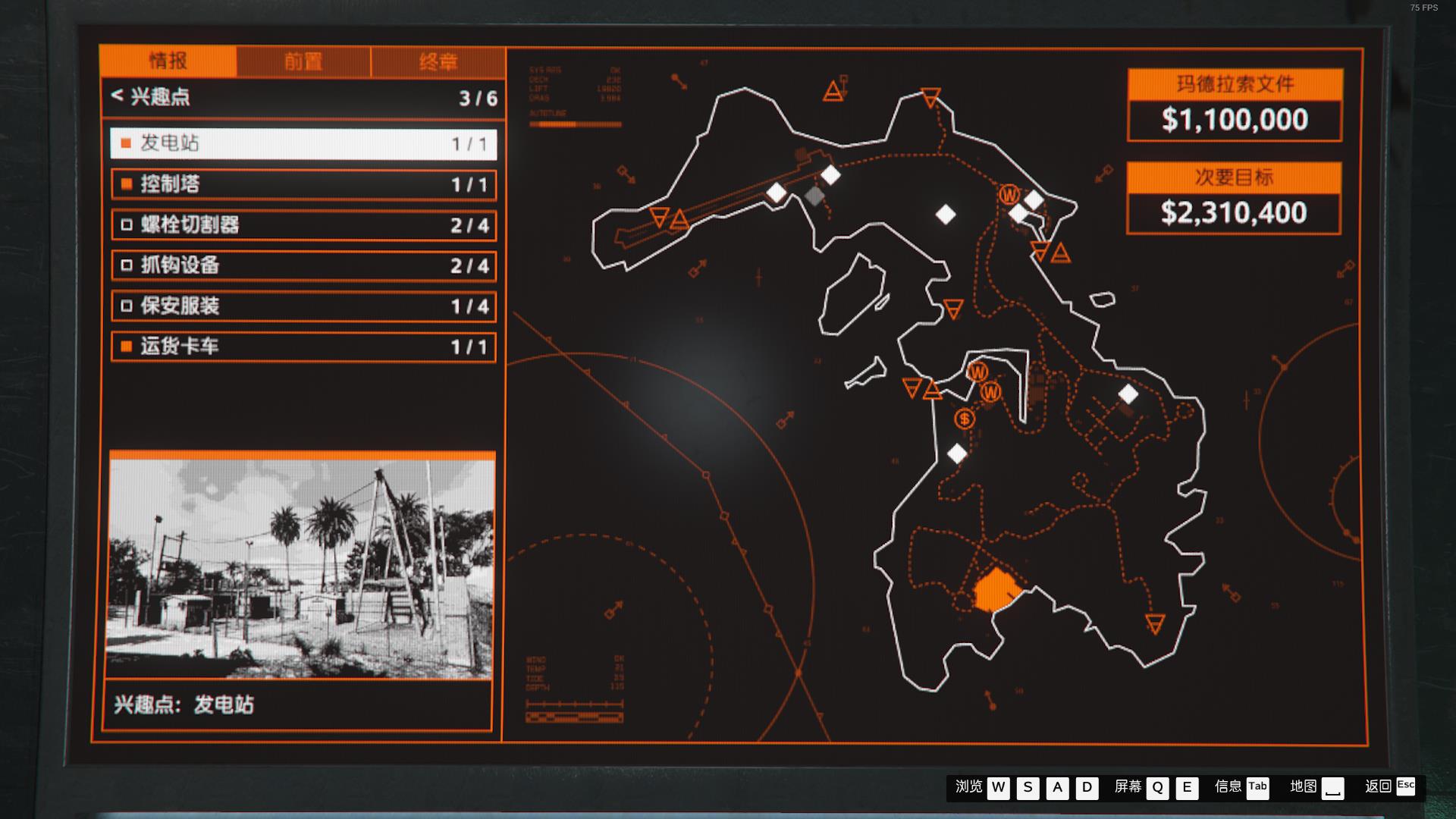Click the white diamond below the $ marker
This screenshot has height=819, width=1456.
(957, 453)
